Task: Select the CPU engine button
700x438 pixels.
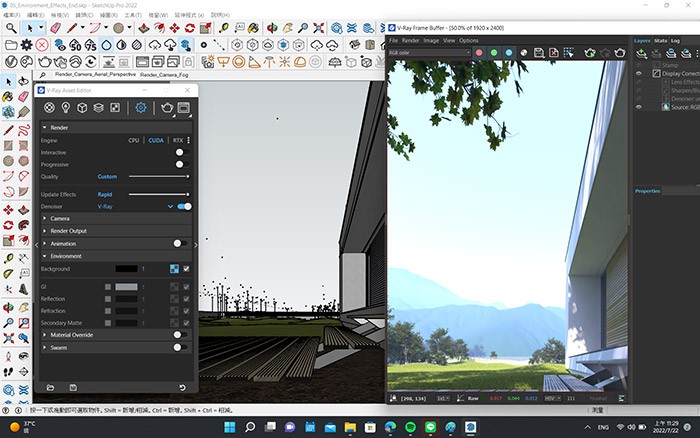Action: [x=133, y=141]
